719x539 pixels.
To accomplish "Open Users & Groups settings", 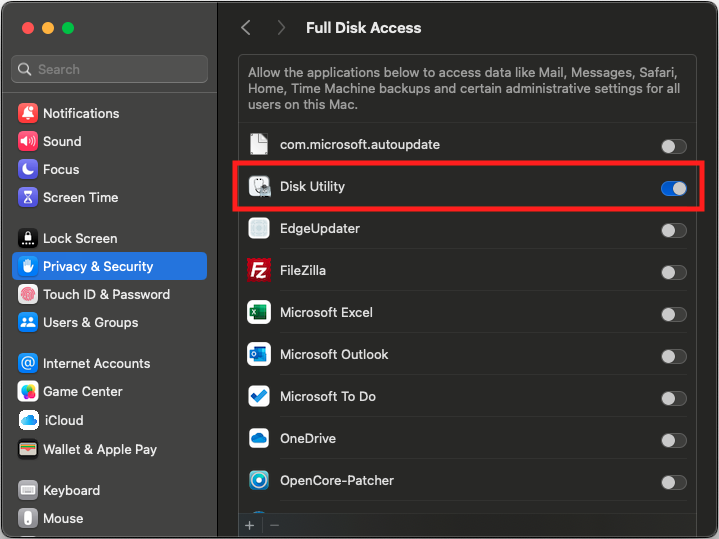I will 109,322.
